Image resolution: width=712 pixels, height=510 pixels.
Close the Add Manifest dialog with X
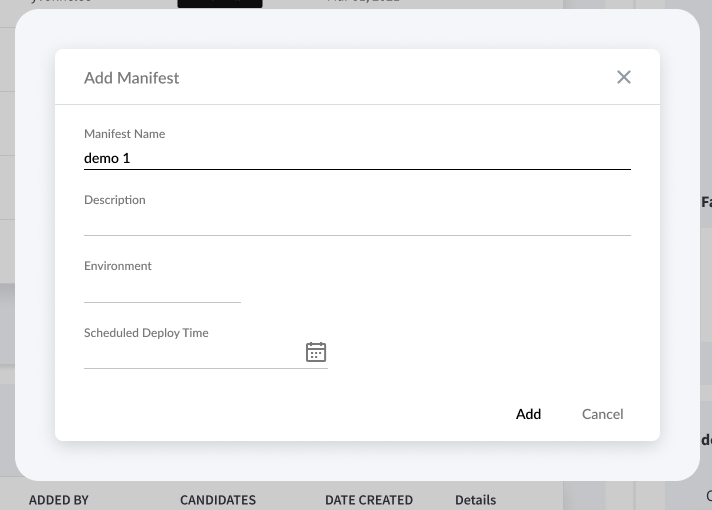[624, 77]
